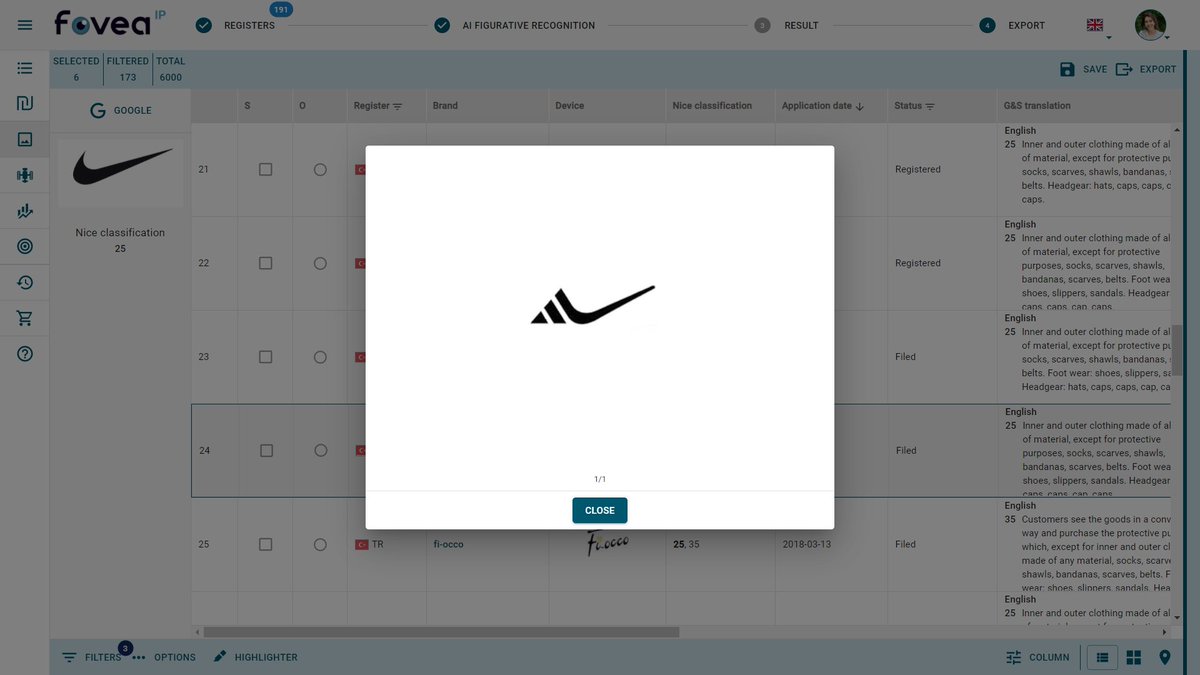Viewport: 1200px width, 675px height.
Task: Open the history sidebar icon
Action: coord(25,283)
